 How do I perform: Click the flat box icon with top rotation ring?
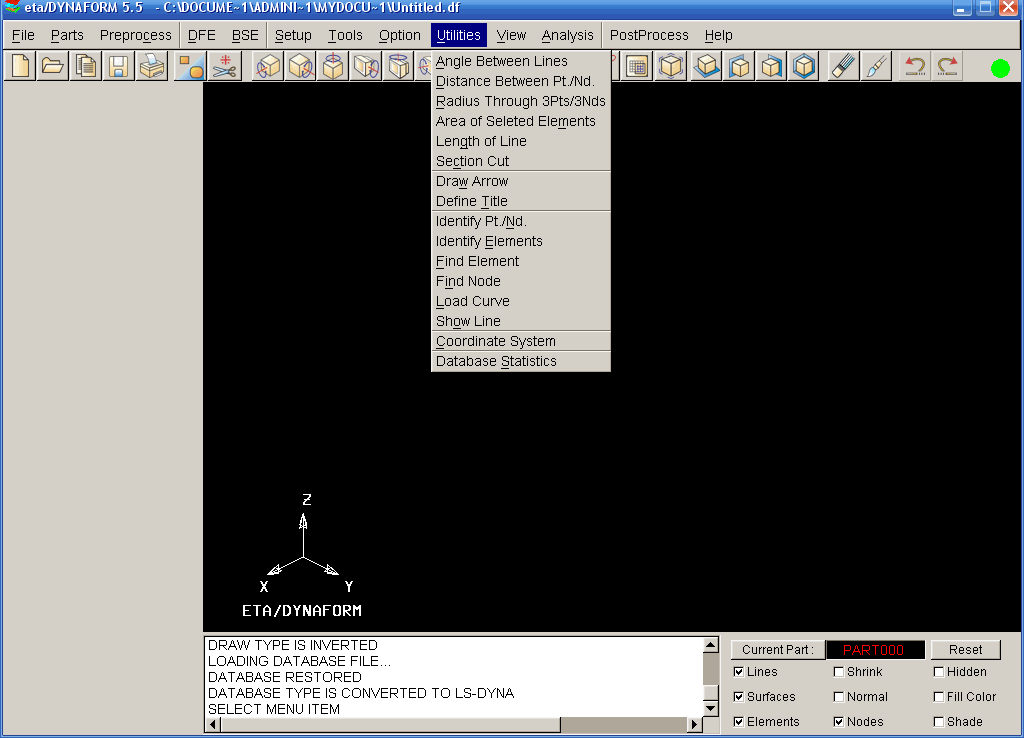tap(398, 66)
